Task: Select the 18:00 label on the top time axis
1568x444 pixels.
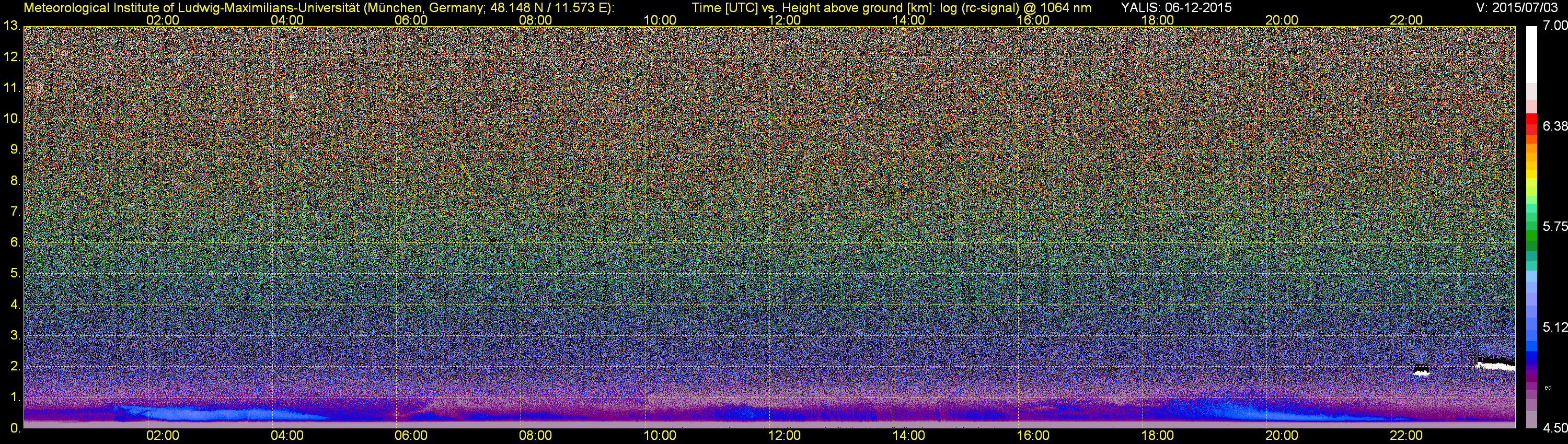Action: click(x=1158, y=20)
